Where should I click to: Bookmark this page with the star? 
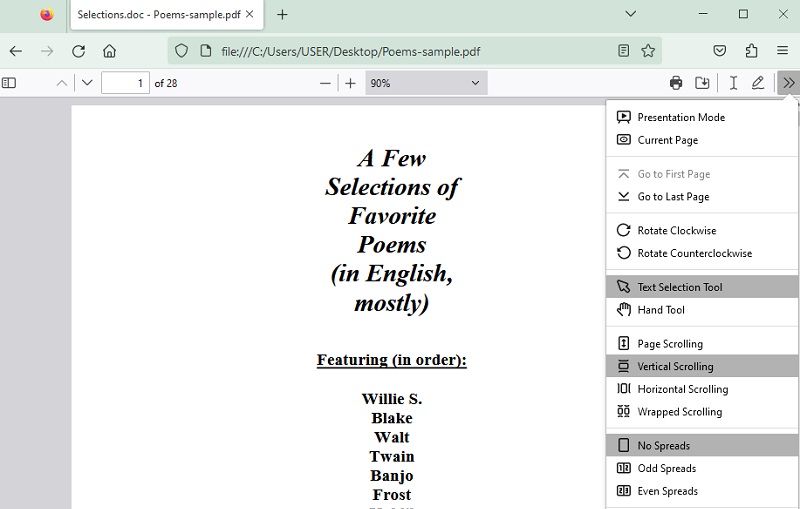[648, 50]
